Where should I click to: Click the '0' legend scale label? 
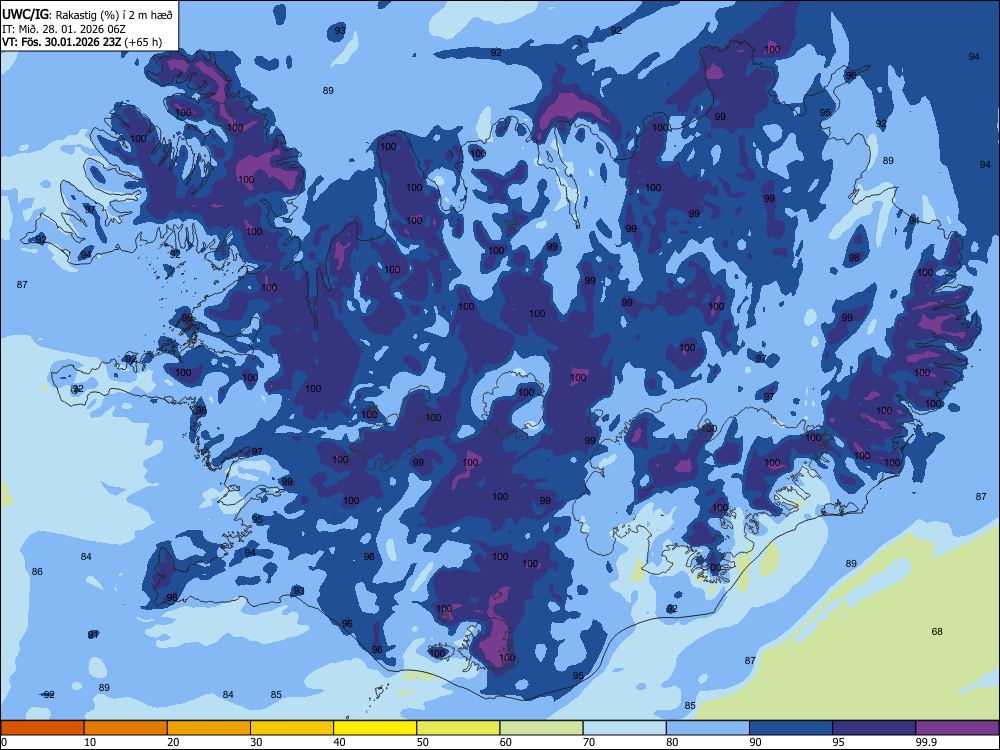pyautogui.click(x=4, y=742)
